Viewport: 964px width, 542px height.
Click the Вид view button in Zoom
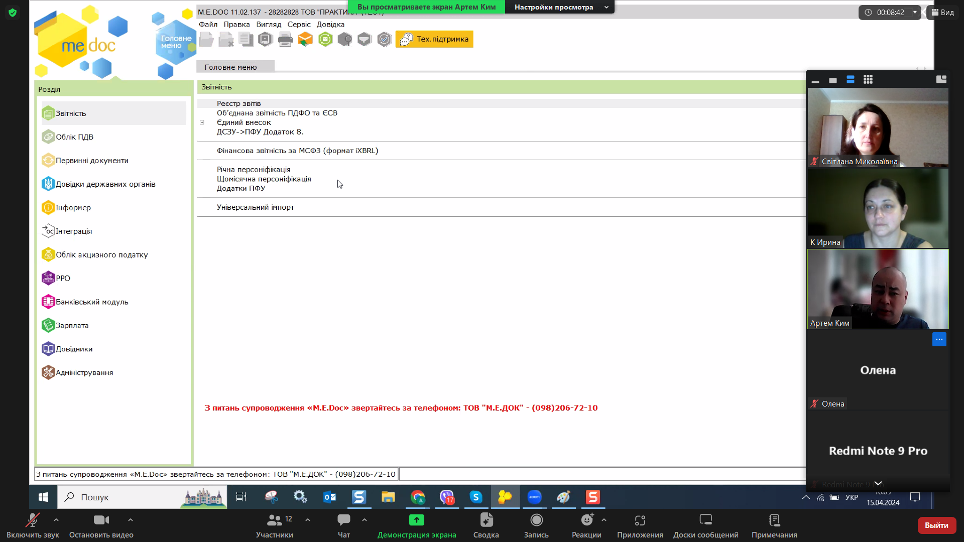click(943, 12)
